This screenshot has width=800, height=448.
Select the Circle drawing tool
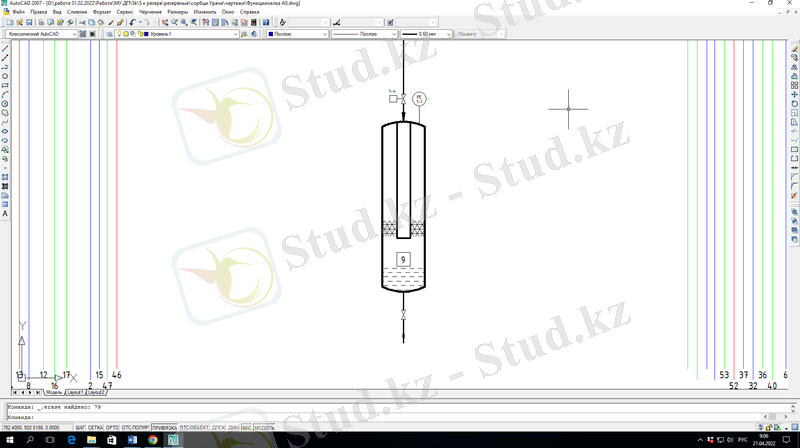[x=5, y=104]
